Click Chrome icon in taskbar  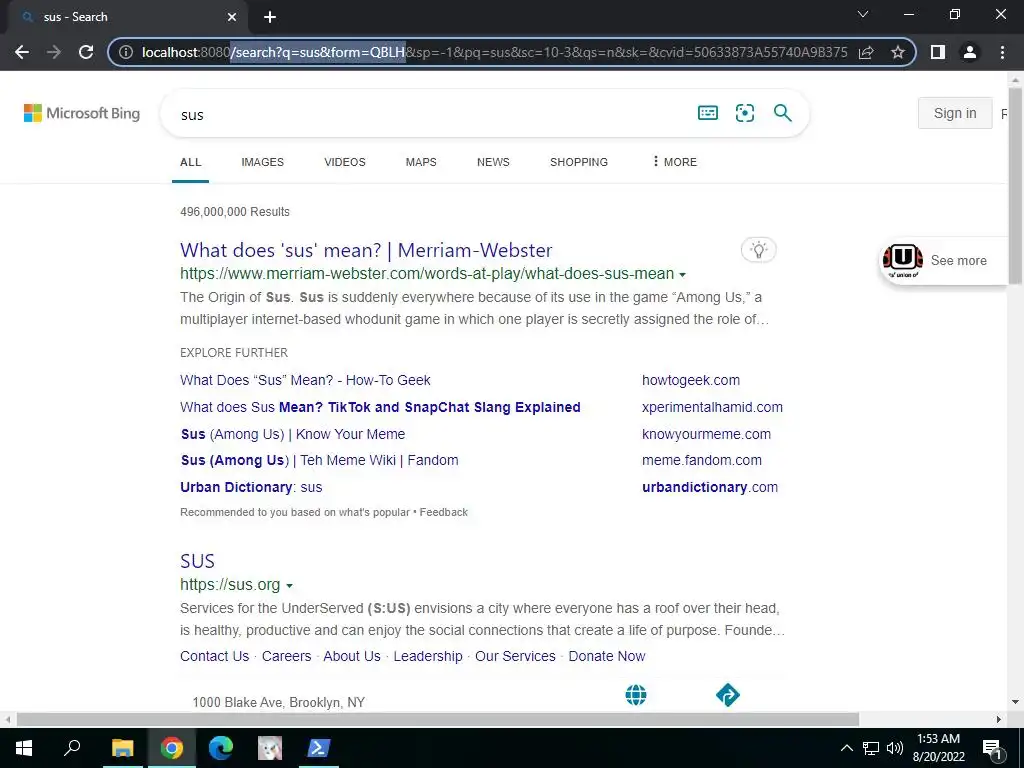(x=172, y=748)
